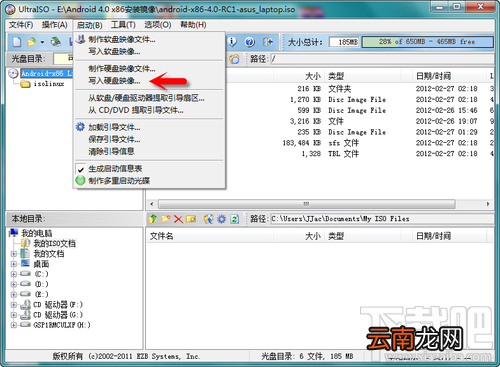This screenshot has width=500, height=367.
Task: Click the Exit door icon in the toolbar
Action: (x=268, y=42)
